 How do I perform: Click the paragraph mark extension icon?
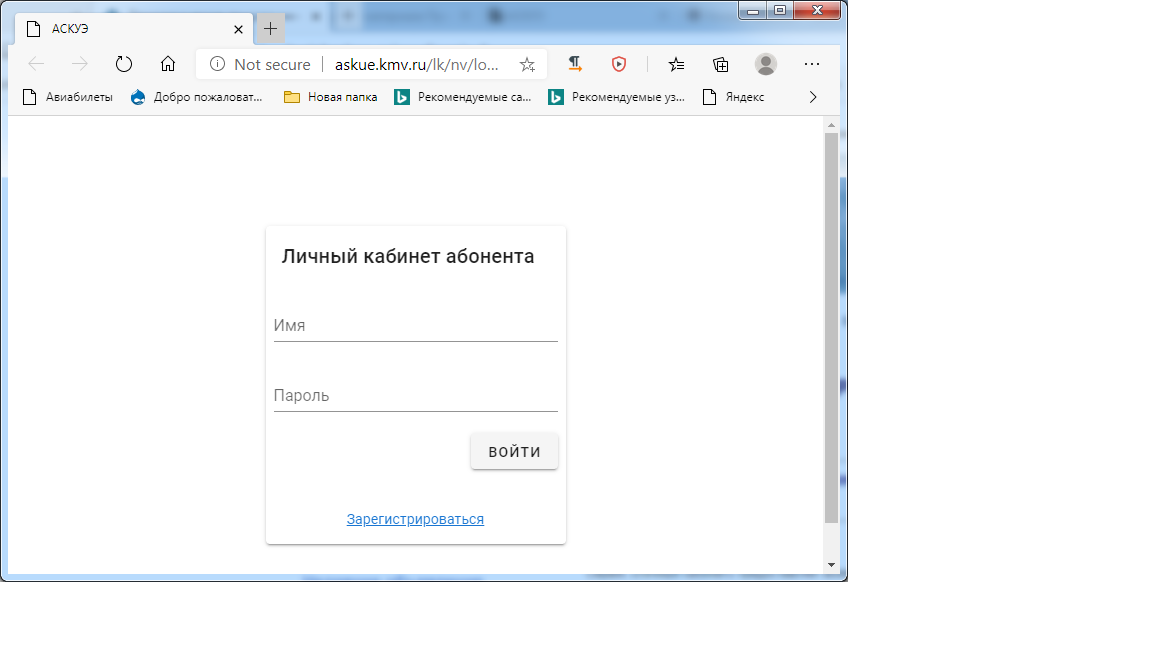tap(575, 64)
